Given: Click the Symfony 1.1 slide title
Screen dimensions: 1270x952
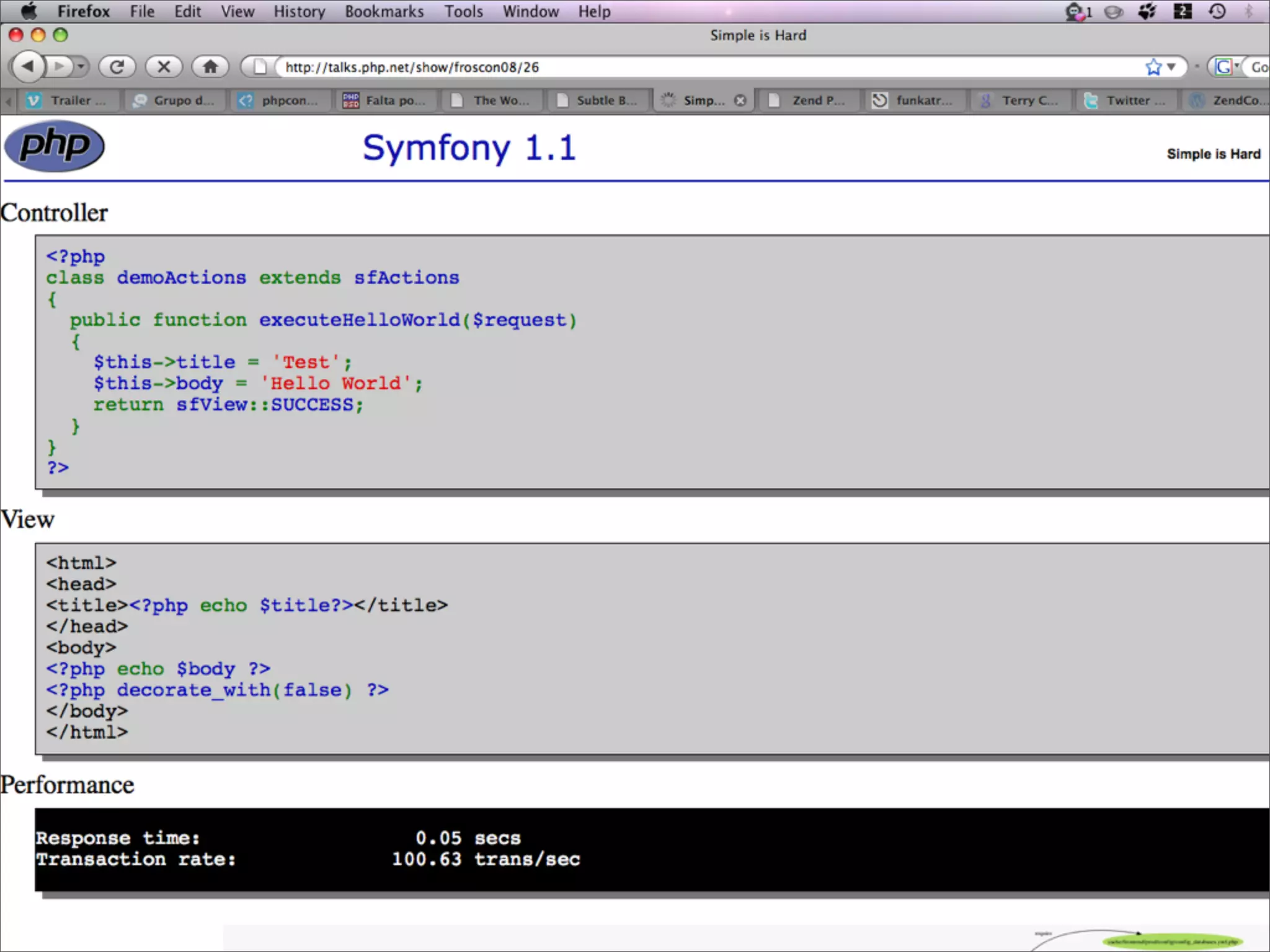Looking at the screenshot, I should pyautogui.click(x=469, y=148).
